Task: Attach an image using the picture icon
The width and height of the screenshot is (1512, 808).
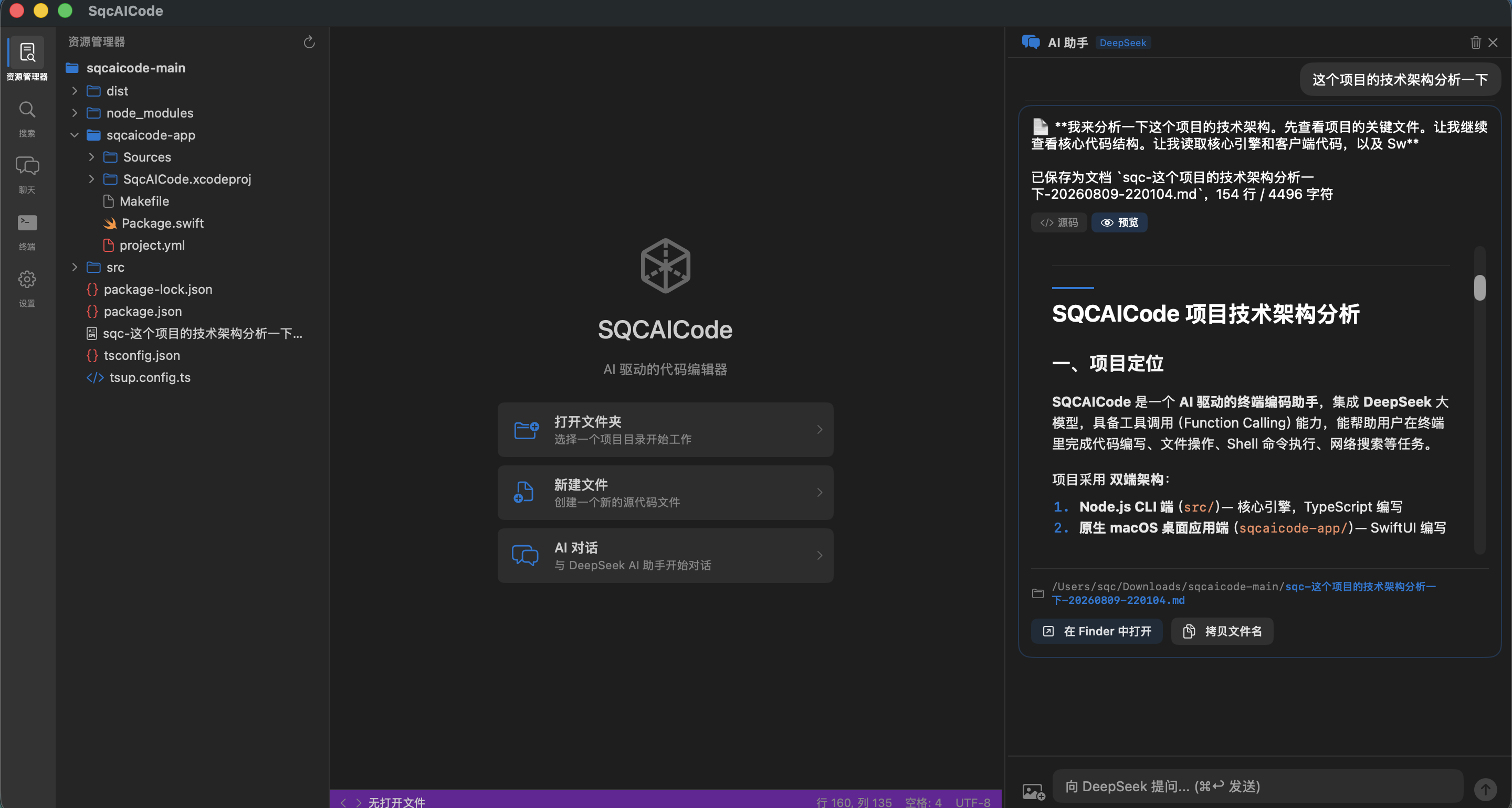Action: (1034, 791)
